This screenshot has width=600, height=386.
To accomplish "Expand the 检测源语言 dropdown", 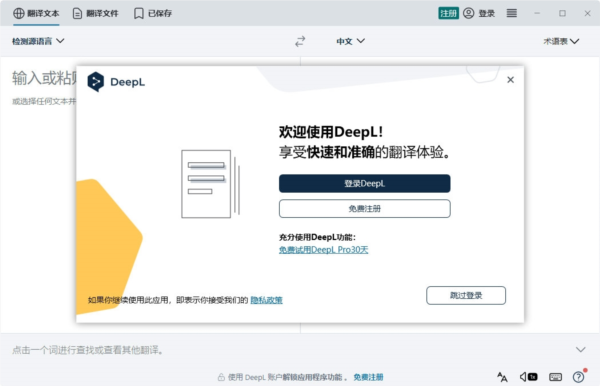I will point(38,41).
